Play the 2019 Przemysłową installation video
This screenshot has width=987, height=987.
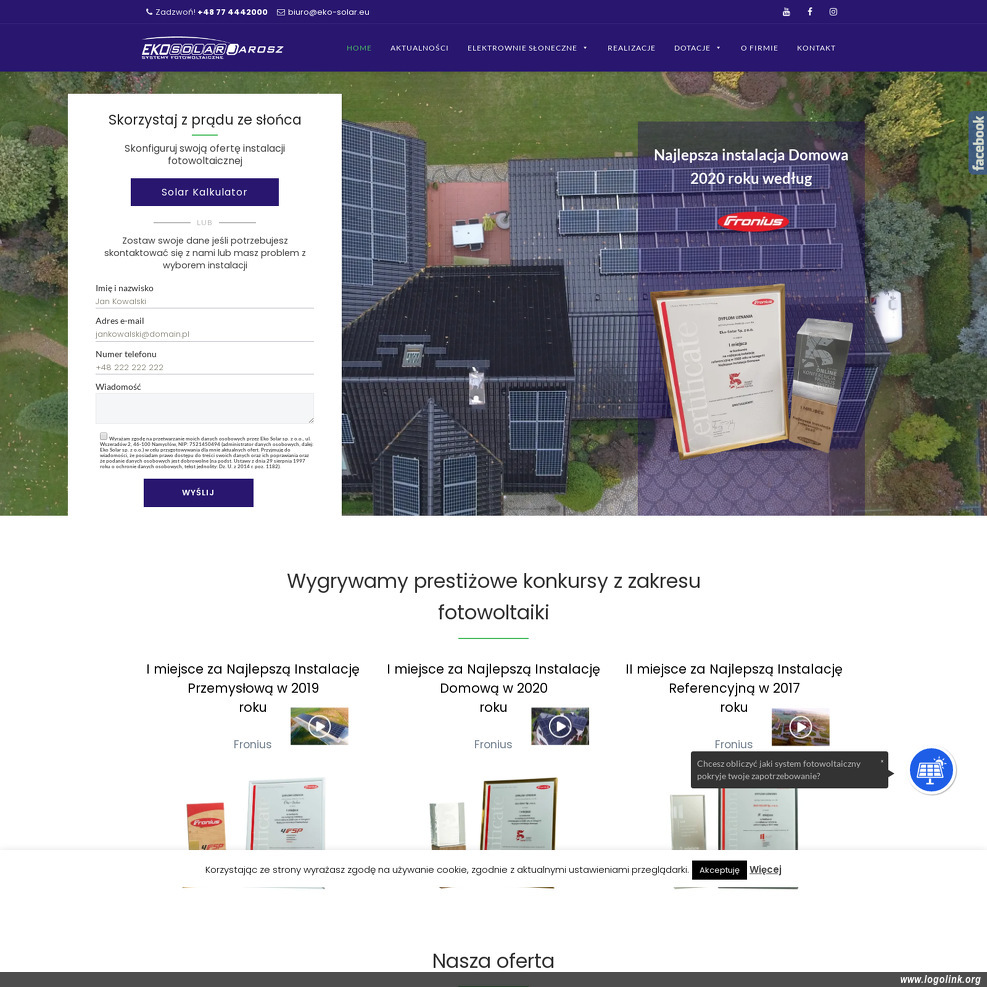(319, 726)
